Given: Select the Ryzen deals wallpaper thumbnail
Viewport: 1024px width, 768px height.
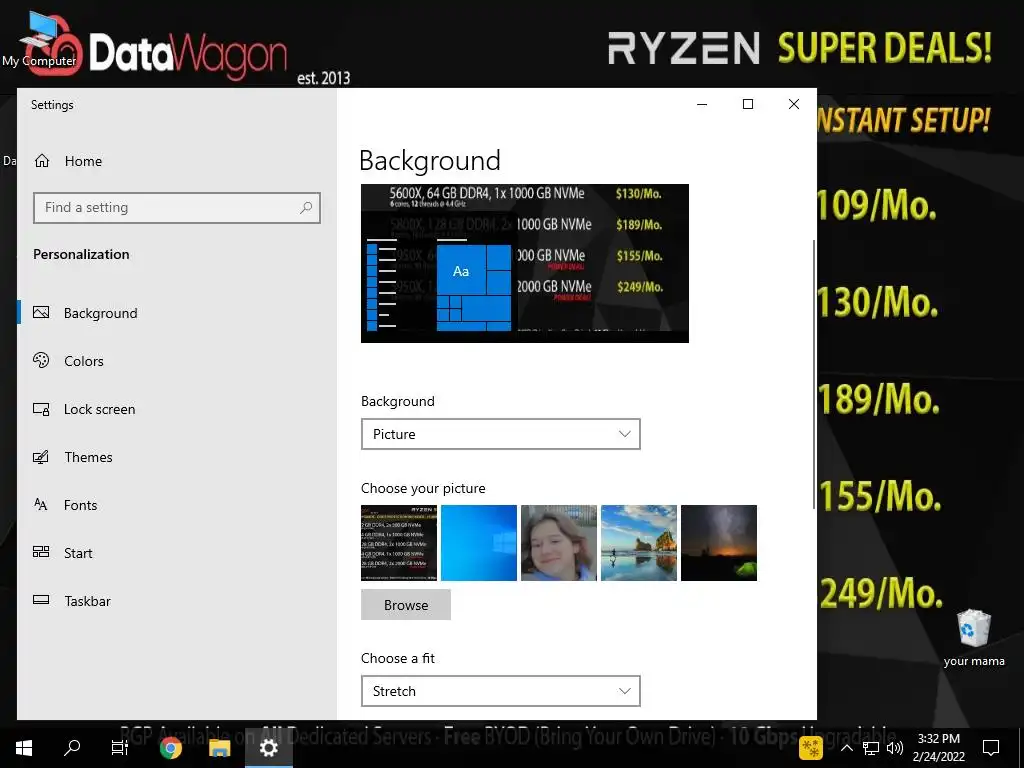Looking at the screenshot, I should pos(399,543).
